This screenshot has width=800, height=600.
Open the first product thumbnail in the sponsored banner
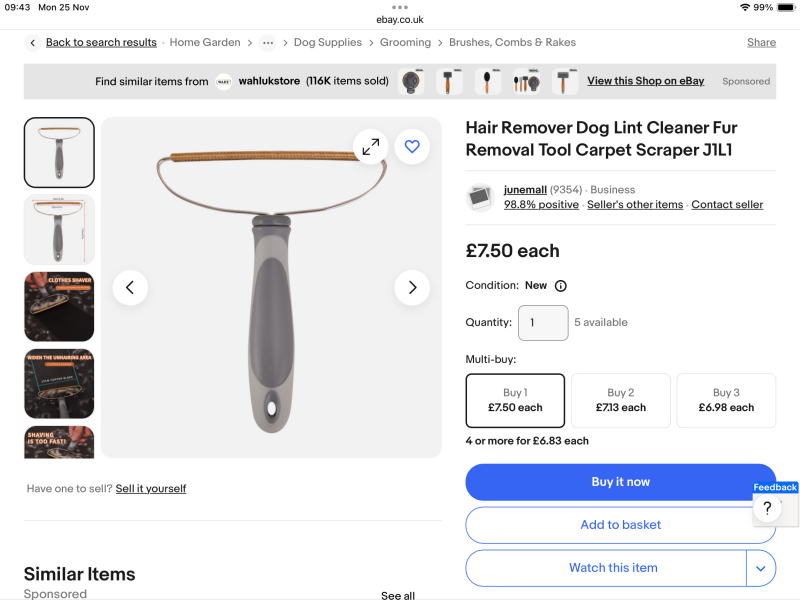coord(410,81)
